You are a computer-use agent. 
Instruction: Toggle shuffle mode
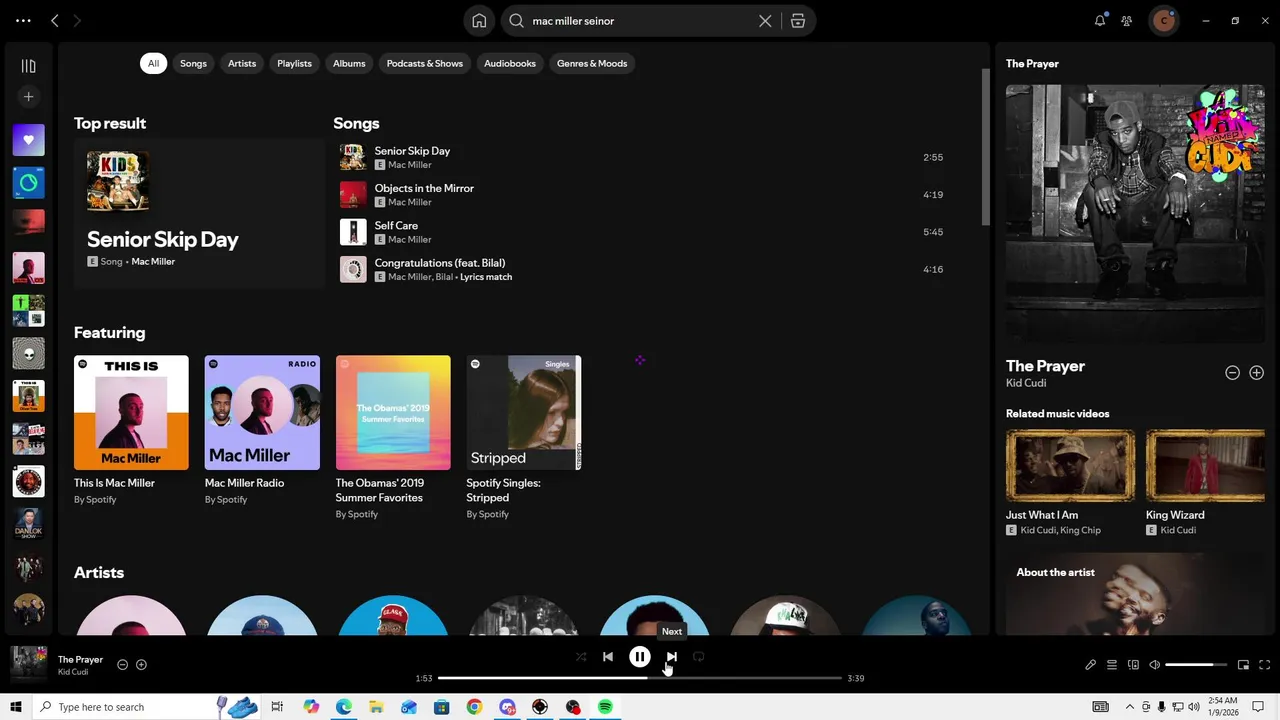tap(581, 657)
